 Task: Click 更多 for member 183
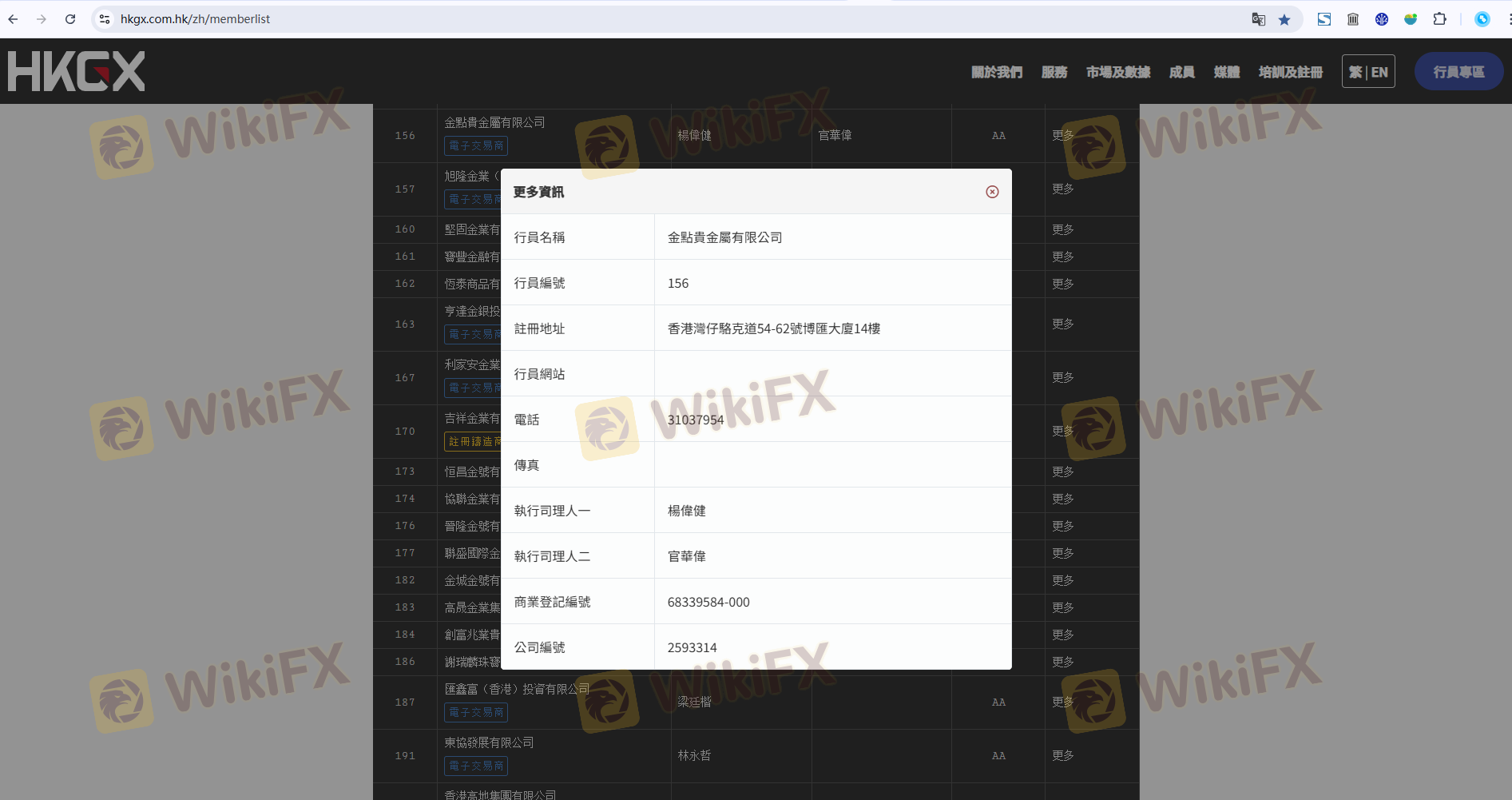[1063, 608]
